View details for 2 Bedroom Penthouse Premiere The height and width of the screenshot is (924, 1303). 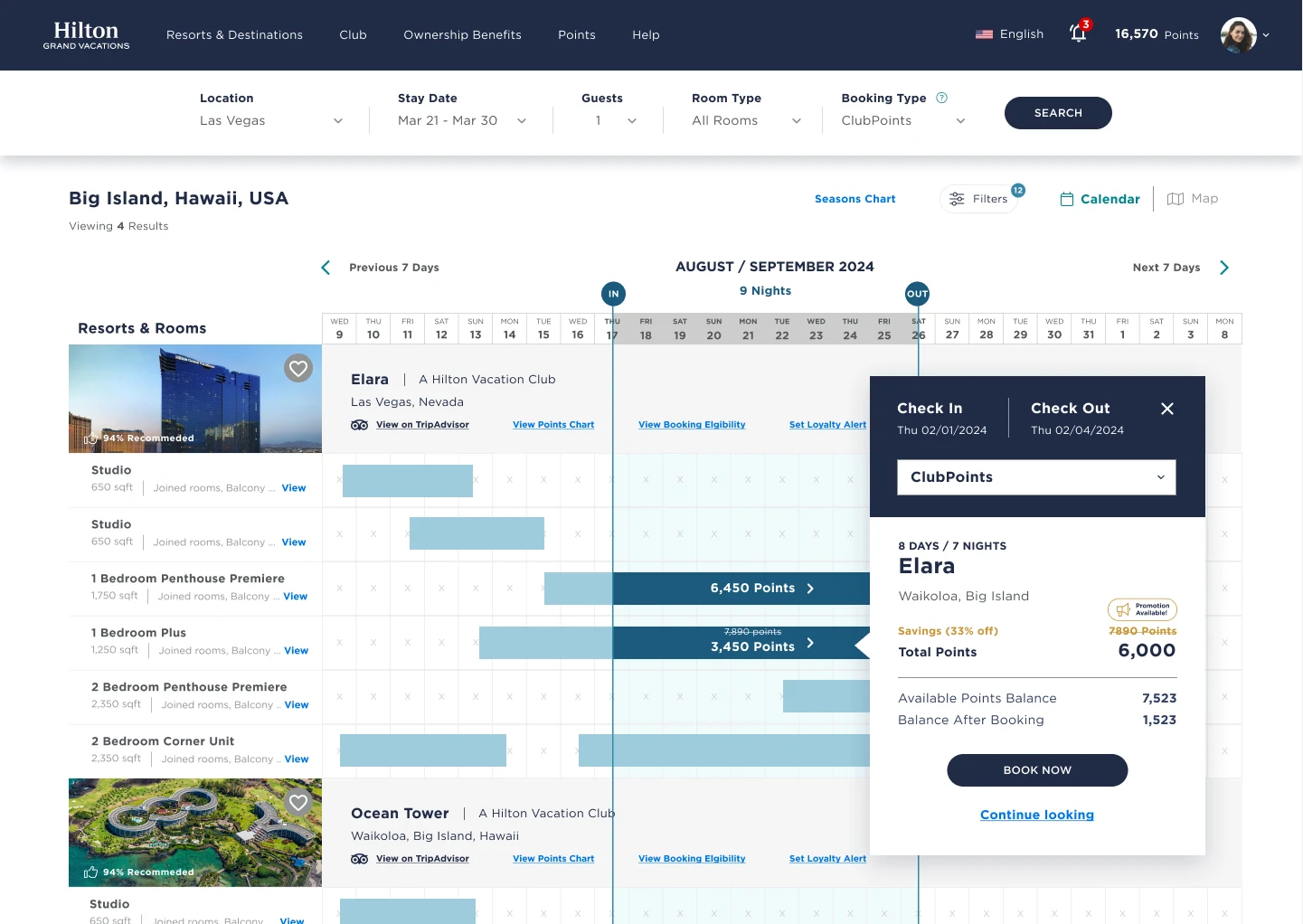tap(297, 705)
